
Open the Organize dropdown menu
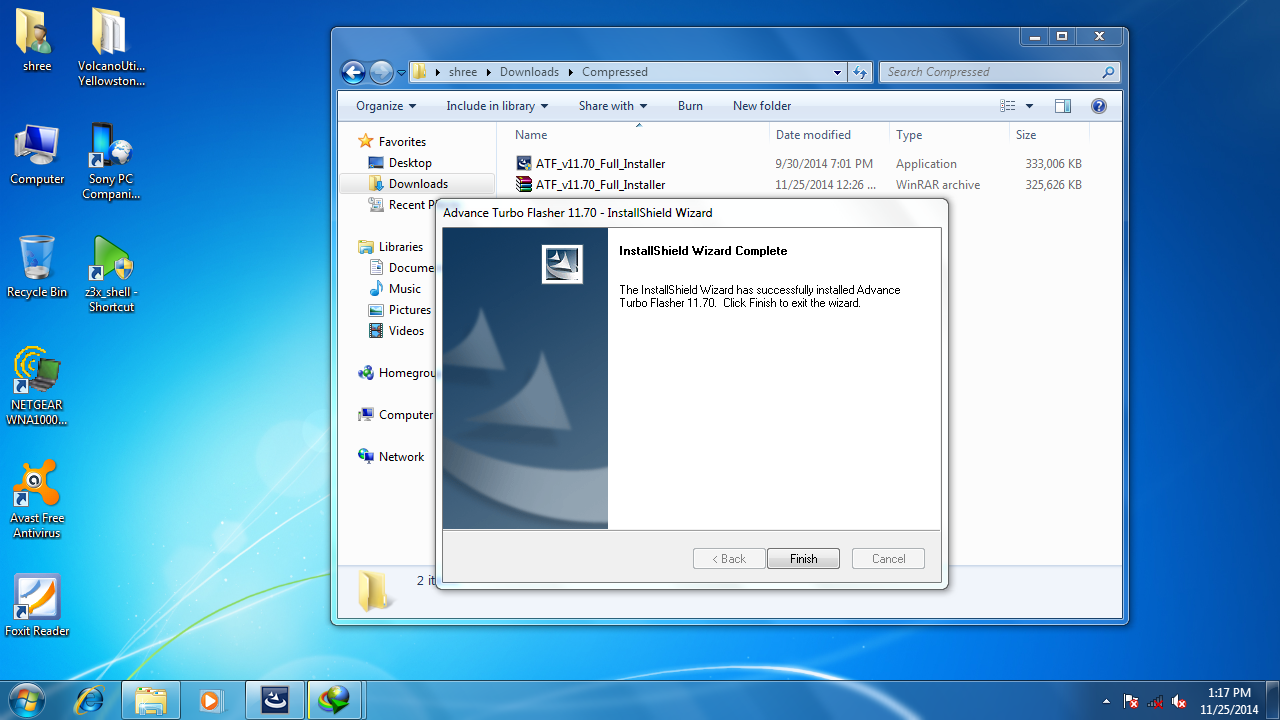tap(386, 106)
